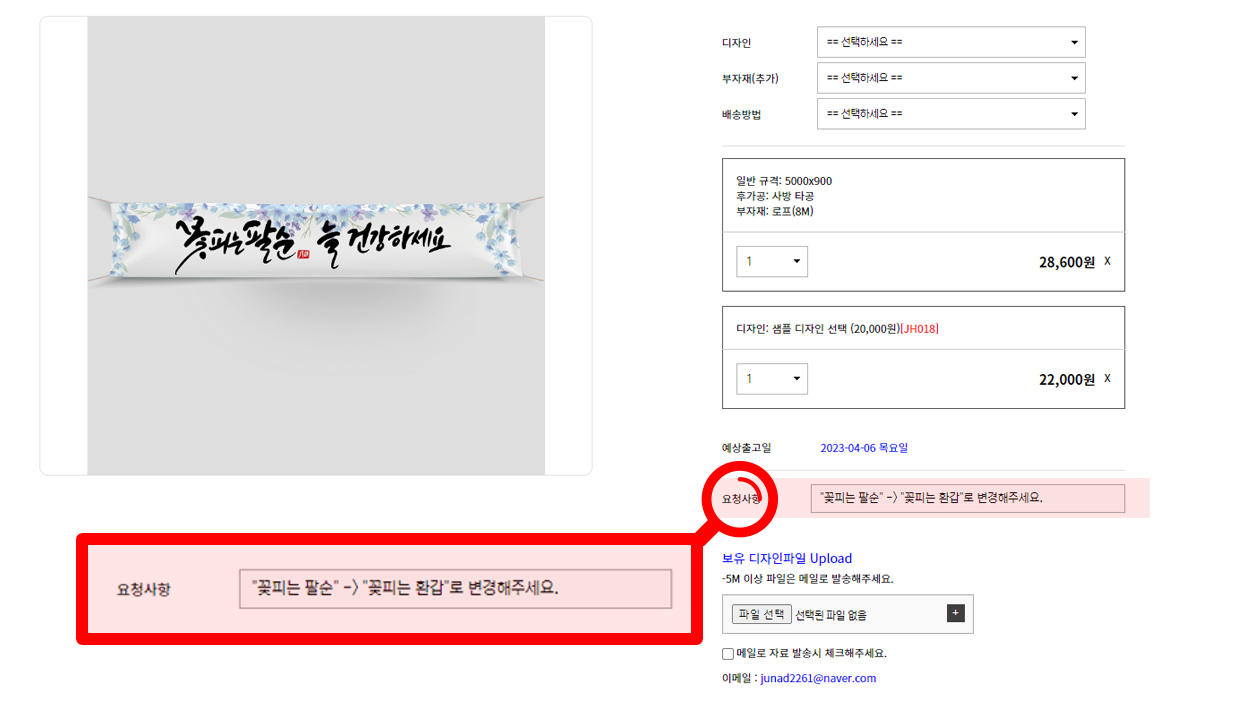The width and height of the screenshot is (1240, 707).
Task: Click the 보유 디자인파일 Upload heading
Action: pos(787,558)
